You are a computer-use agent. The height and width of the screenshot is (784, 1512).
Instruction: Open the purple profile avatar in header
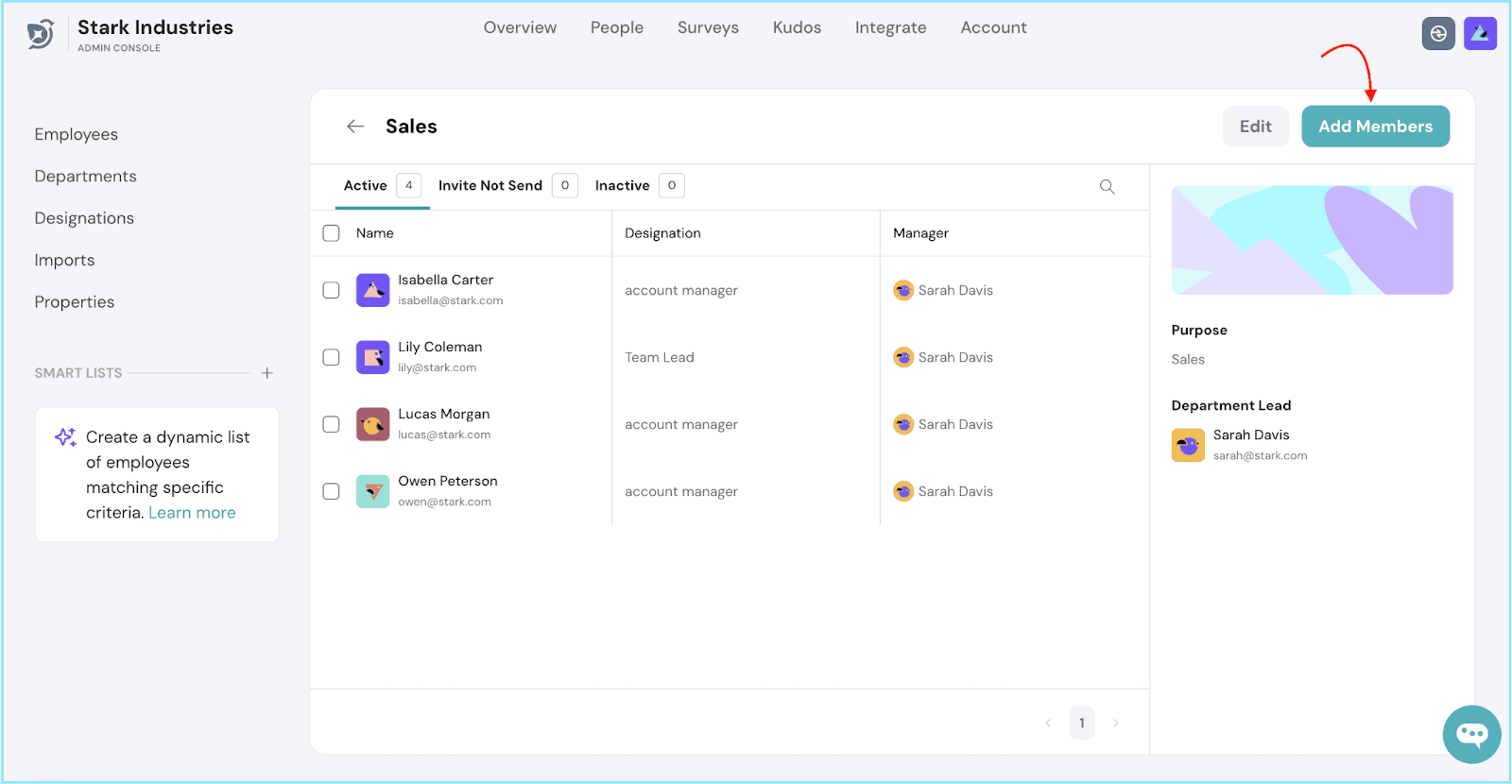(1480, 34)
